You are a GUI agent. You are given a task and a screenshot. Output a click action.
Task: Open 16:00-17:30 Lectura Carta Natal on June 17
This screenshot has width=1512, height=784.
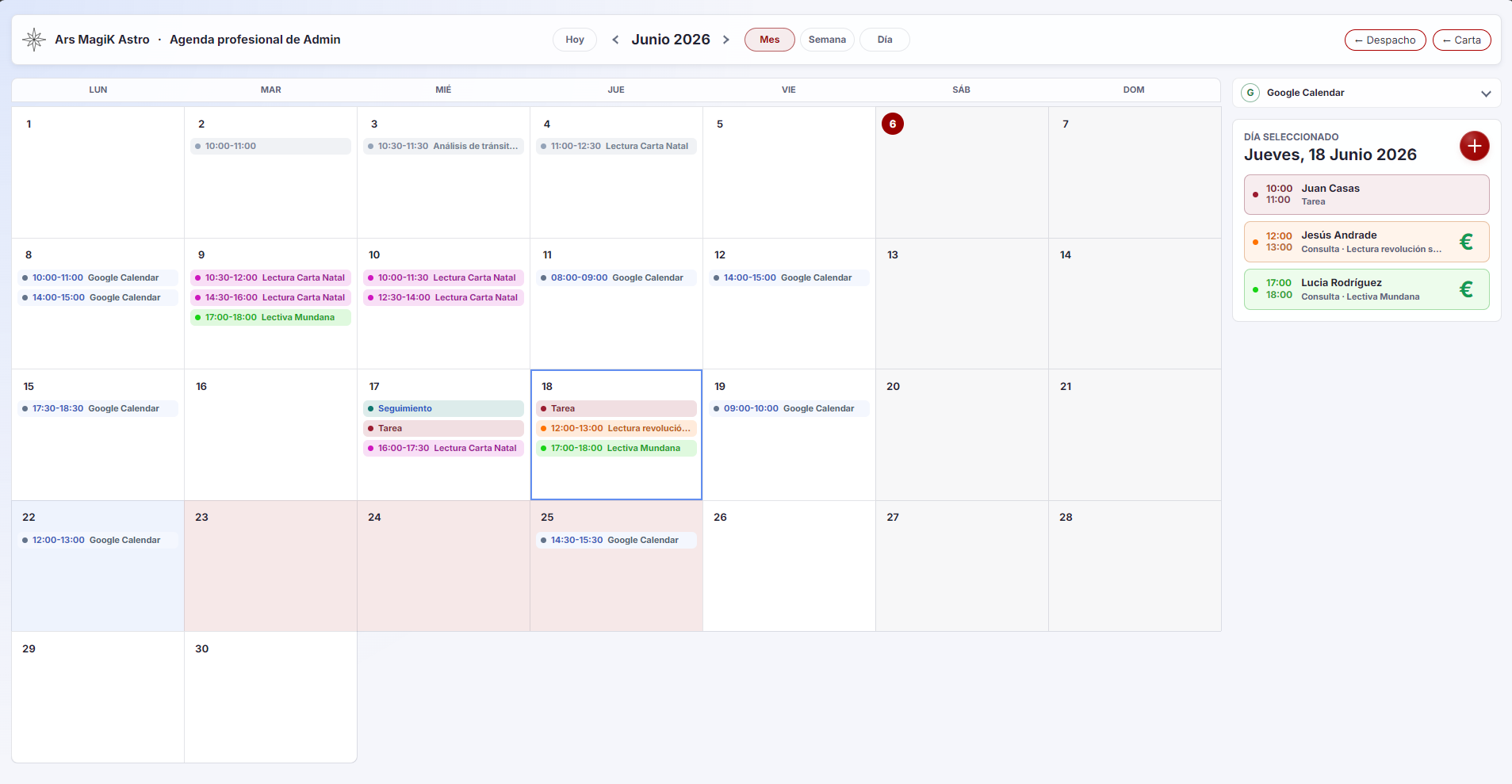tap(443, 449)
